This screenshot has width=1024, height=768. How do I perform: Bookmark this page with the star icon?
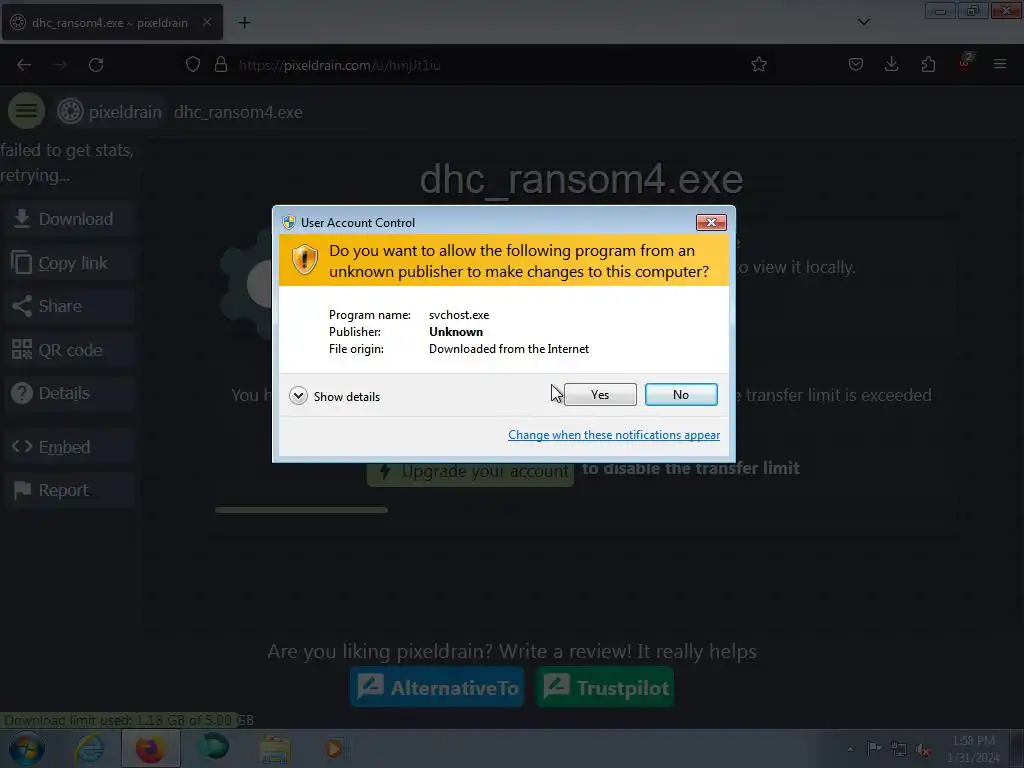point(759,65)
